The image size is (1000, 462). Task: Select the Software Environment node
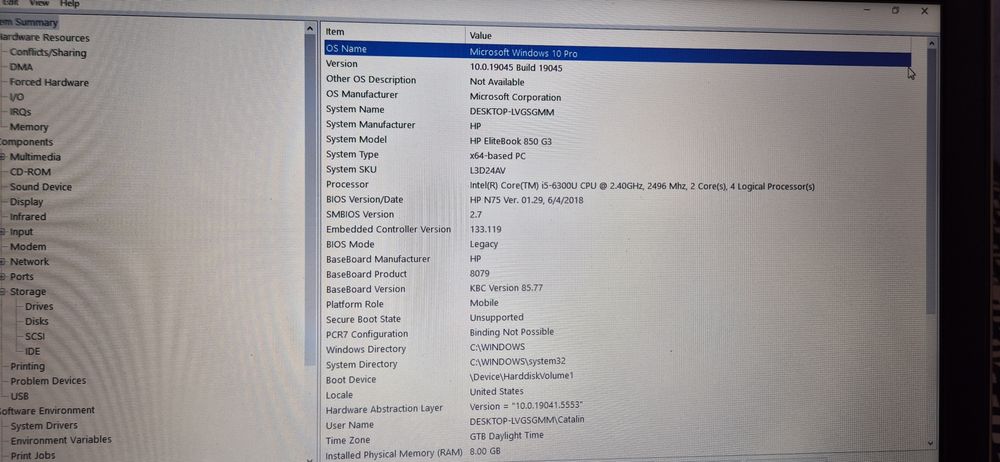tap(47, 410)
